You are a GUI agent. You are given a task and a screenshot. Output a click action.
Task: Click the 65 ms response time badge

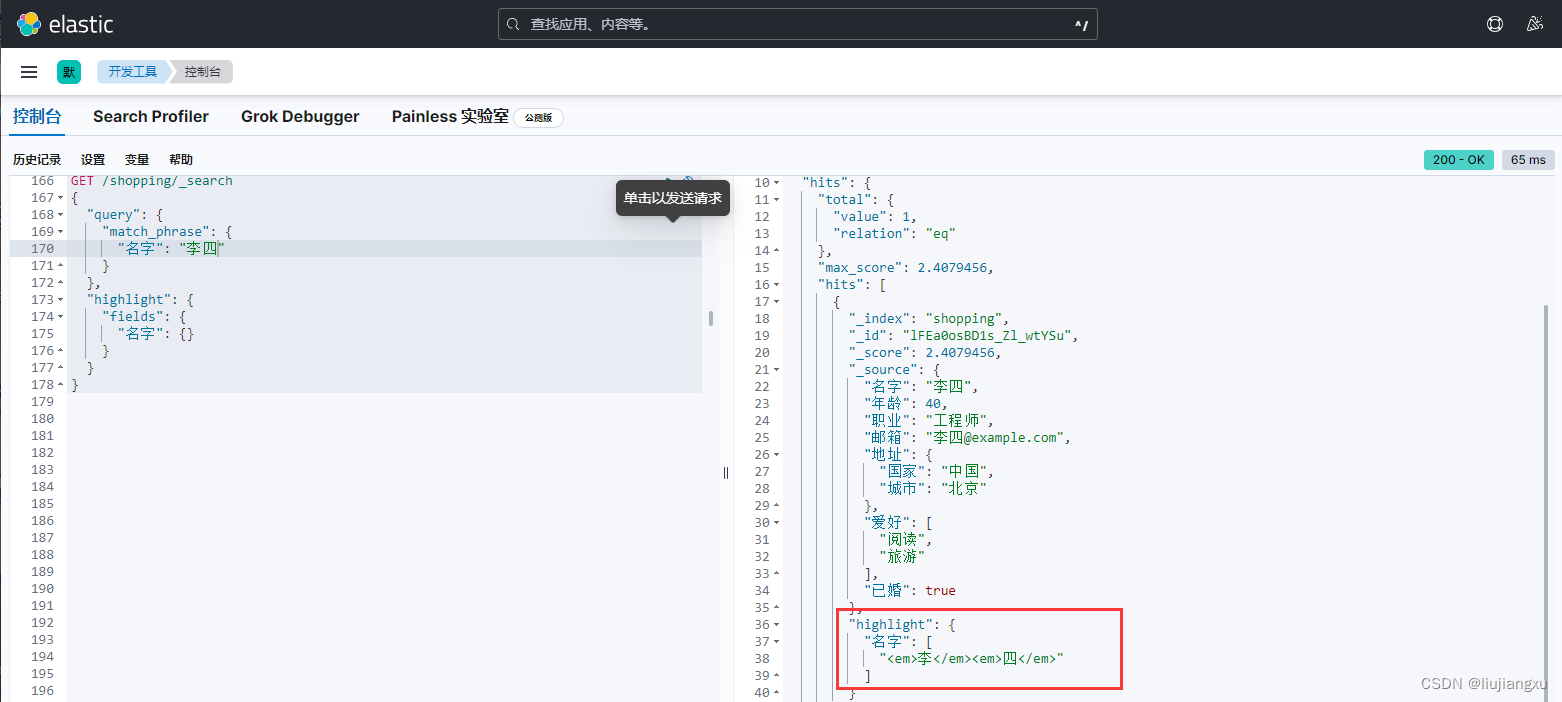(1528, 160)
